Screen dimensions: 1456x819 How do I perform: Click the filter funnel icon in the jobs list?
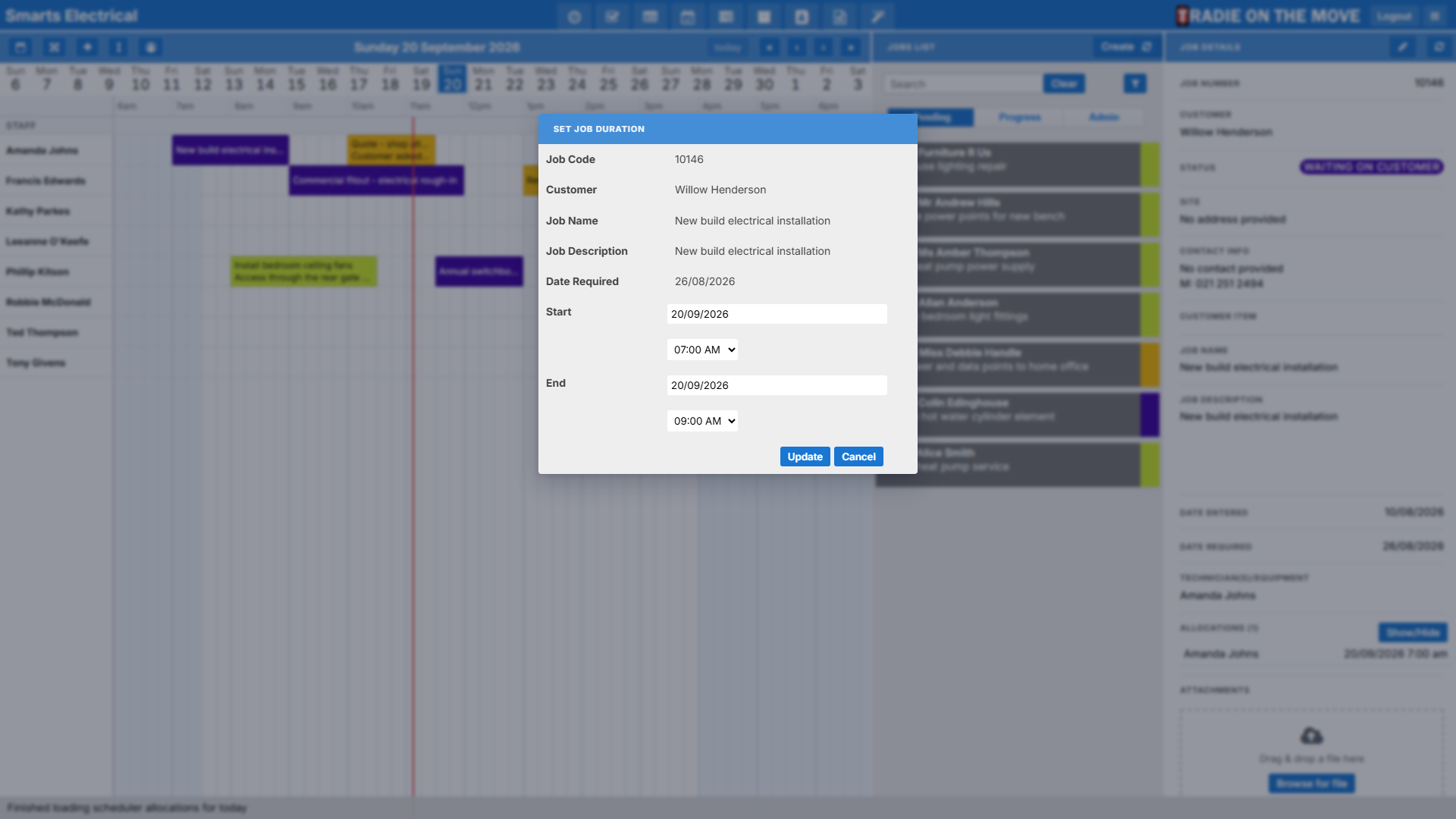tap(1134, 83)
